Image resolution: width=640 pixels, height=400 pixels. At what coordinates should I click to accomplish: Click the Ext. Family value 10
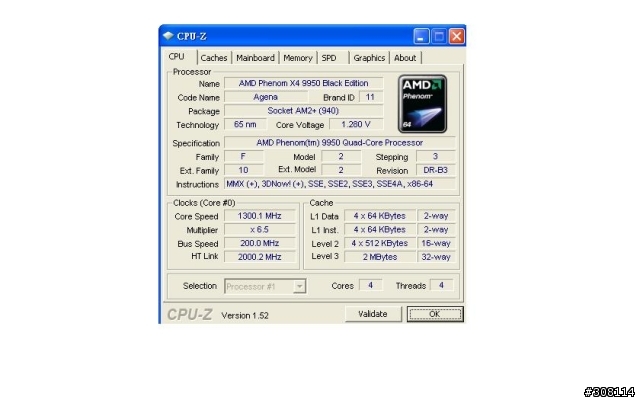pyautogui.click(x=244, y=170)
